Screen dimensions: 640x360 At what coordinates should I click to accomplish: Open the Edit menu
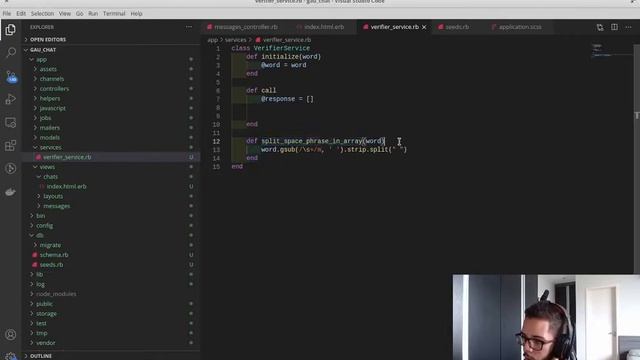21,13
